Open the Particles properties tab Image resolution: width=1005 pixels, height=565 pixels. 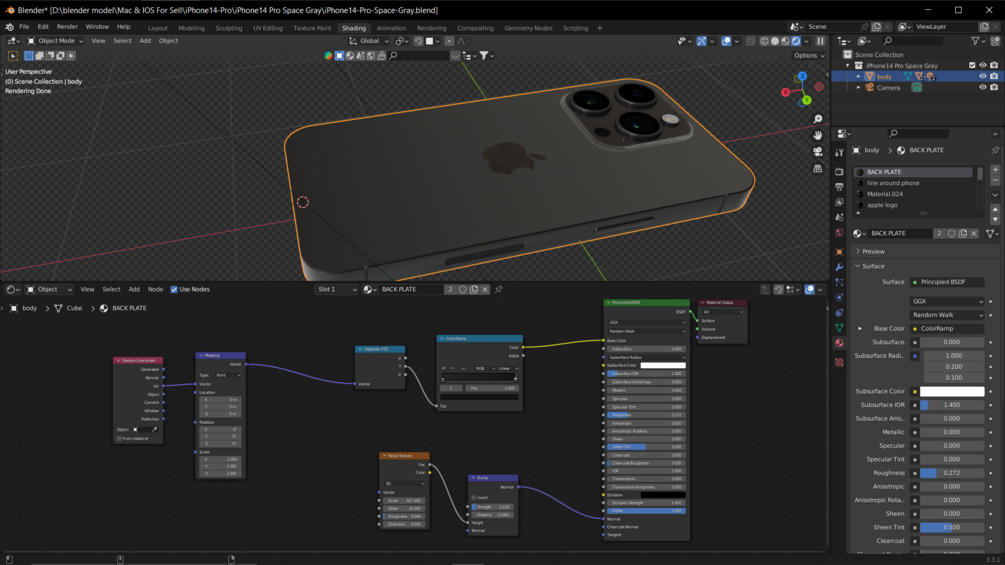point(839,282)
